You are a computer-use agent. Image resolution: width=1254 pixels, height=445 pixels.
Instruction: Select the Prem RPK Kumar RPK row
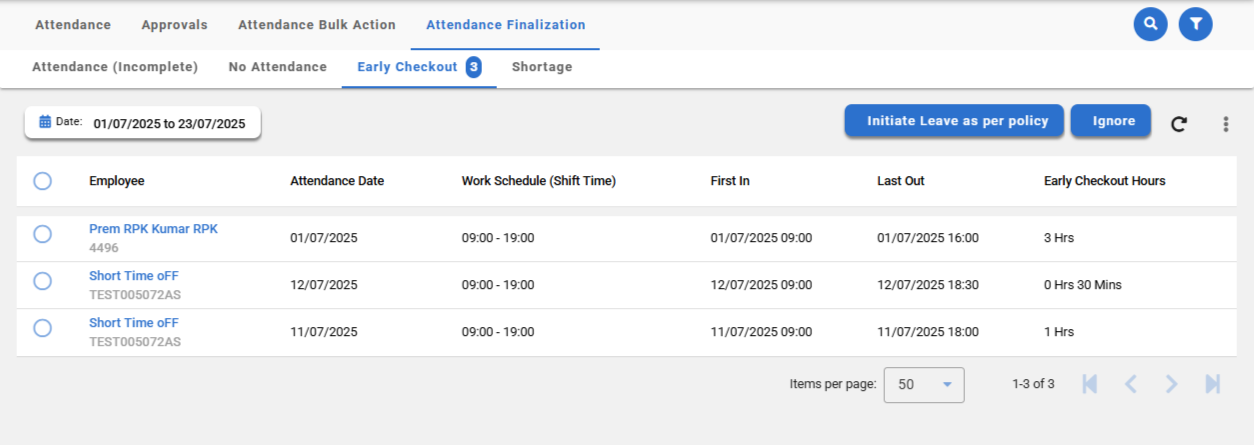pyautogui.click(x=42, y=234)
